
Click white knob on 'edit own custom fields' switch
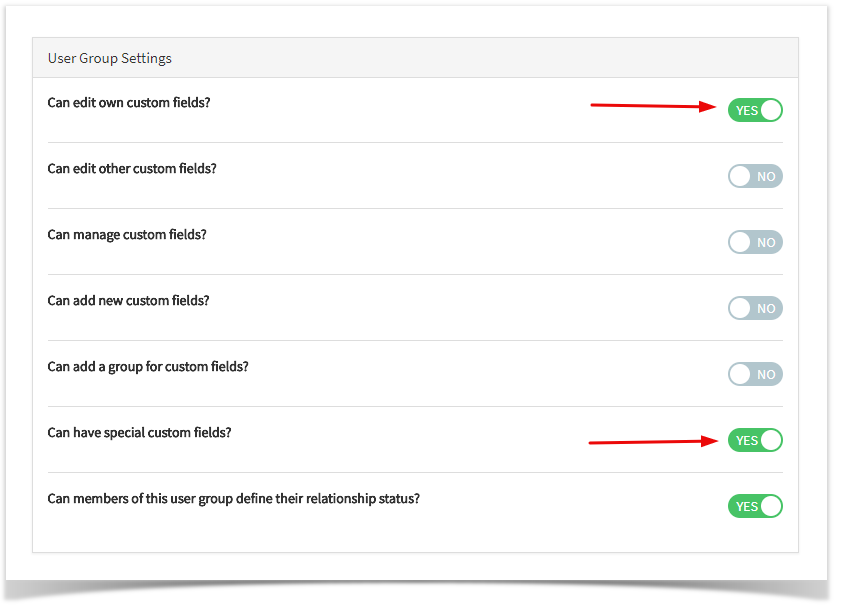[771, 110]
